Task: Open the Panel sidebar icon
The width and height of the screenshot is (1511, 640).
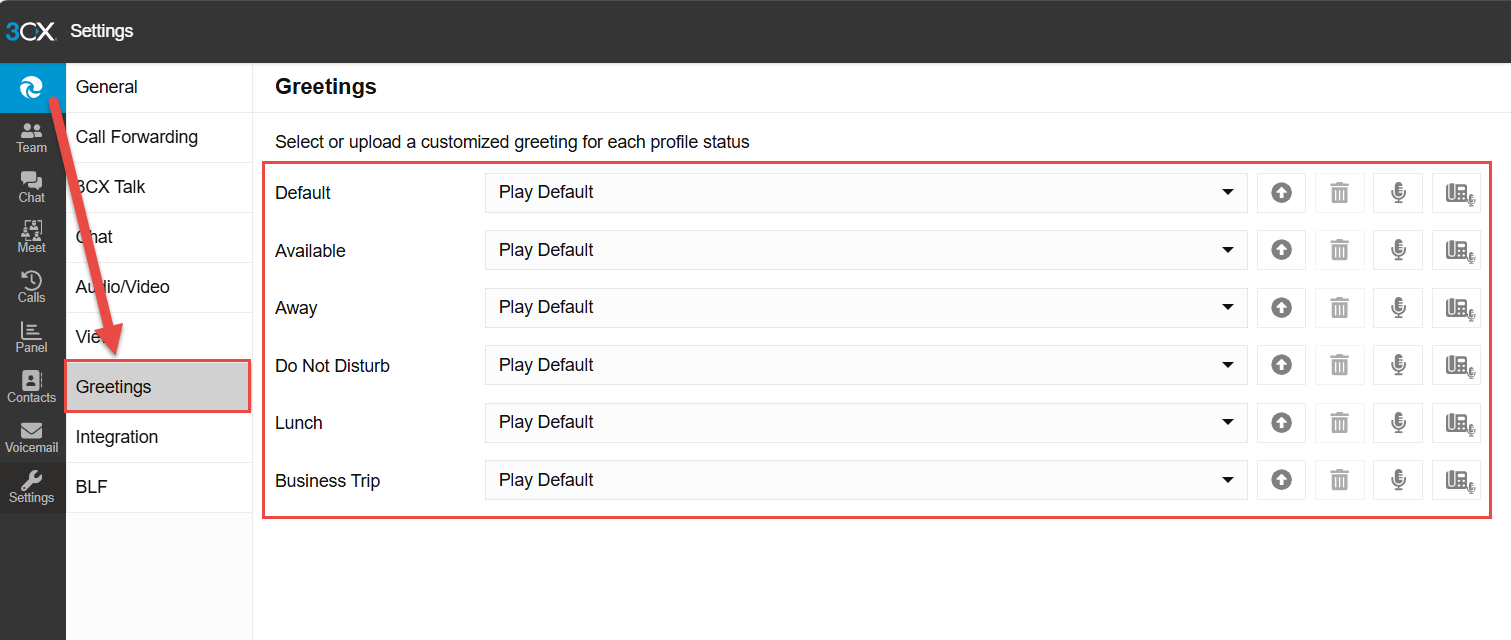Action: click(x=32, y=337)
